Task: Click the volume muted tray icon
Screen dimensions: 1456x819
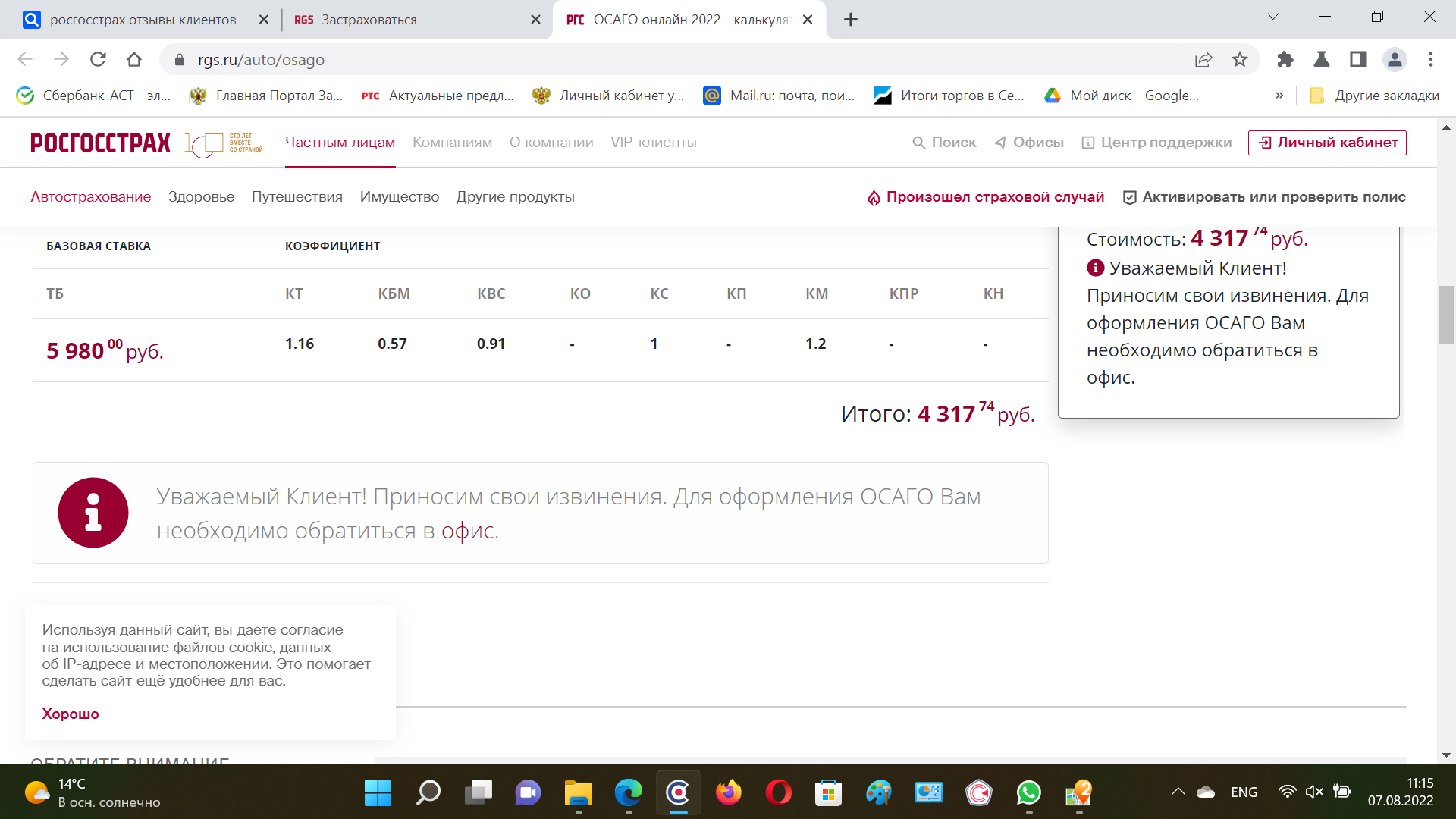Action: click(1314, 792)
